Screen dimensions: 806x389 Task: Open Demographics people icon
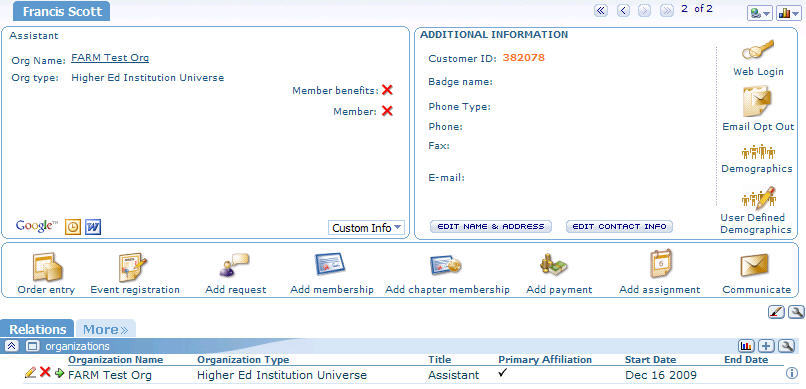click(758, 153)
